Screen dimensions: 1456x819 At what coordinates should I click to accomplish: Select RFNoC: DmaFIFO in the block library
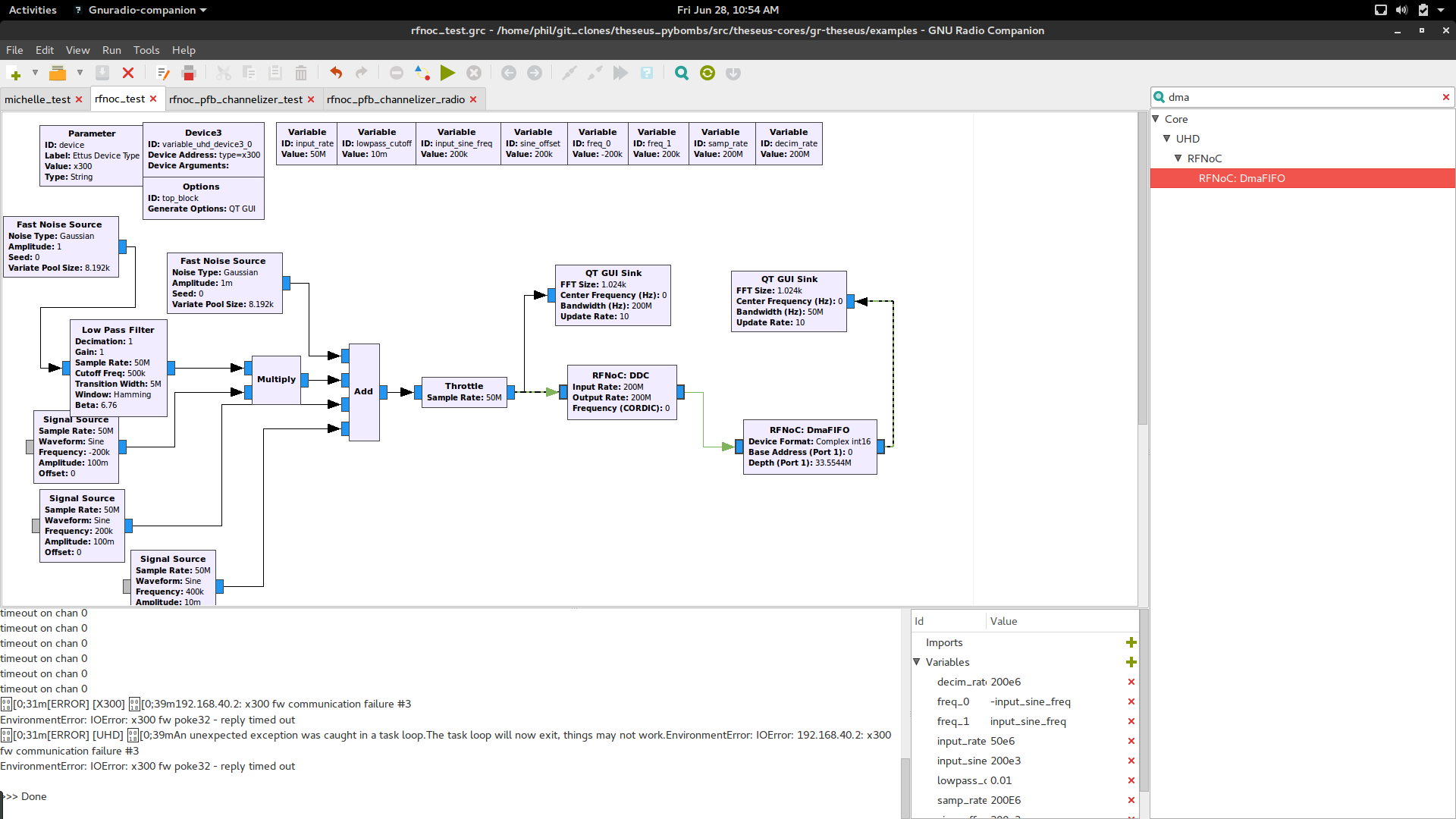pos(1241,178)
